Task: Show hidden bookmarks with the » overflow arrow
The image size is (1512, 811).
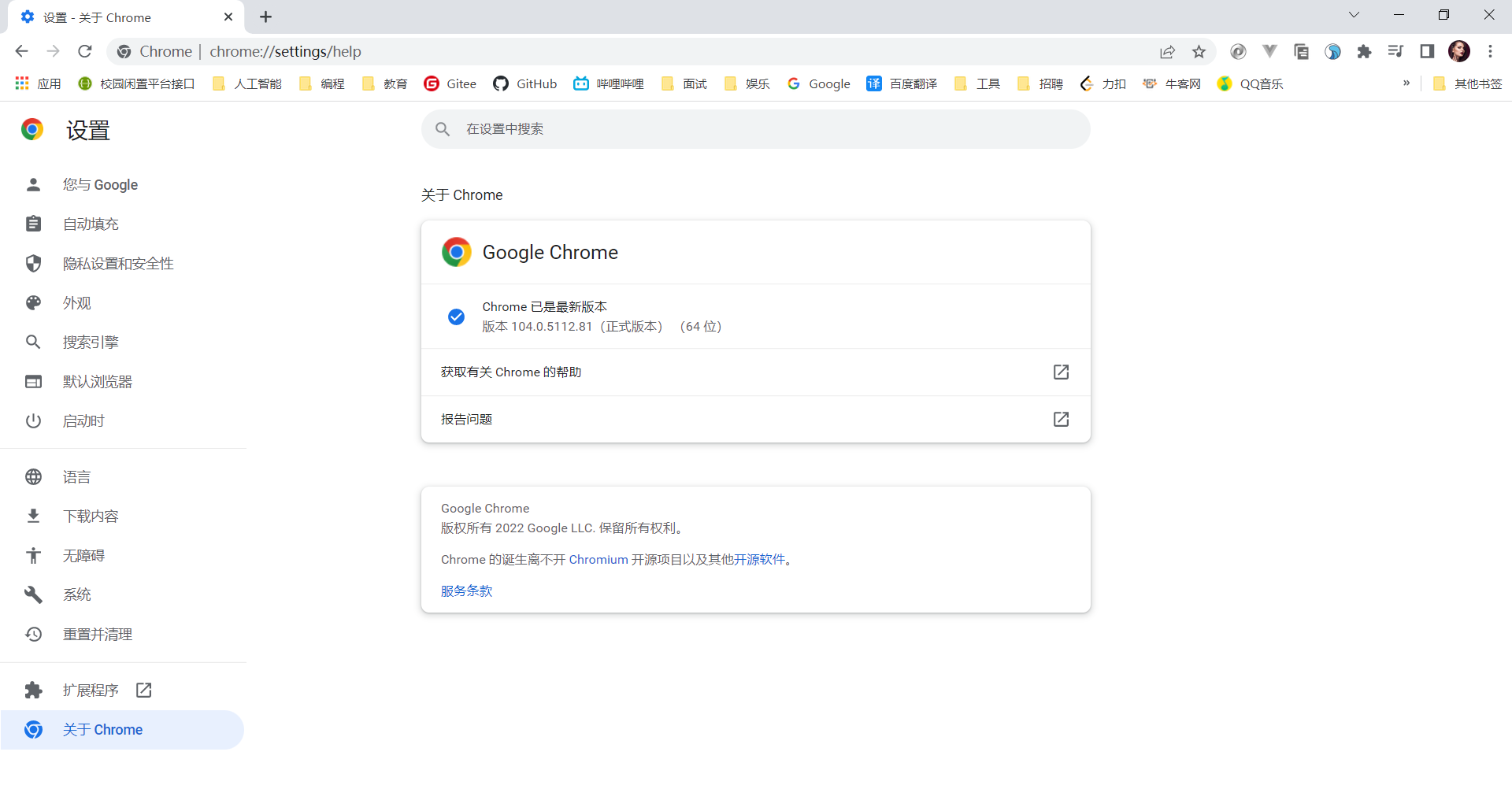Action: click(1406, 83)
